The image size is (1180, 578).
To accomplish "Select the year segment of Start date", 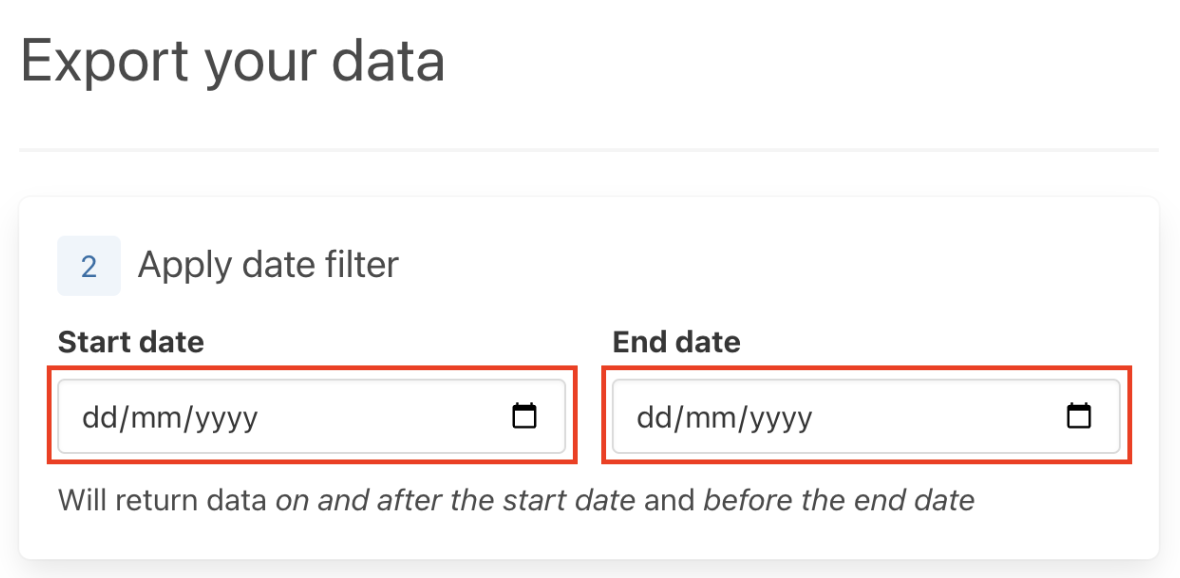I will tap(226, 417).
